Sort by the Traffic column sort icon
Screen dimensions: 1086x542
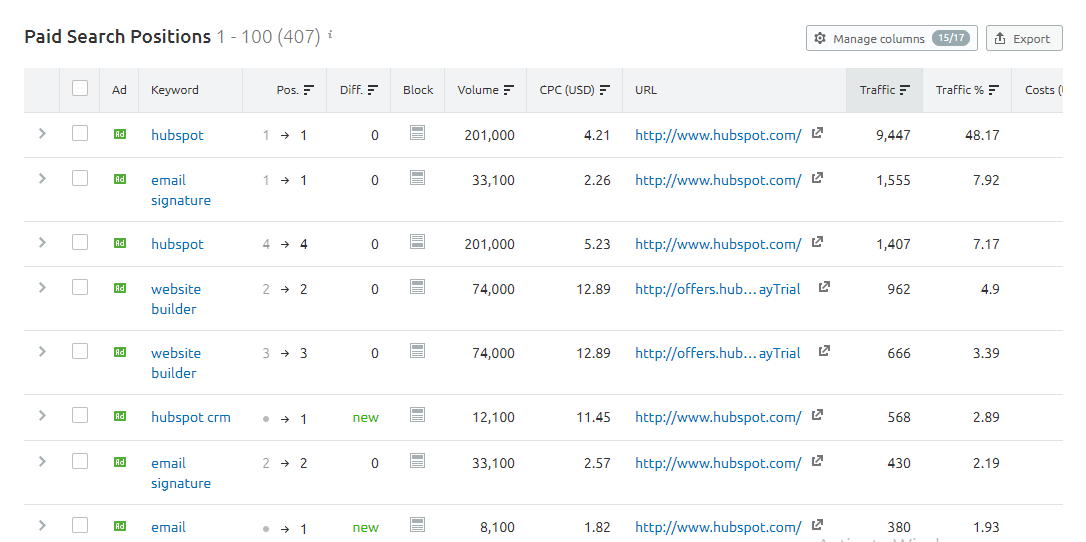[905, 90]
